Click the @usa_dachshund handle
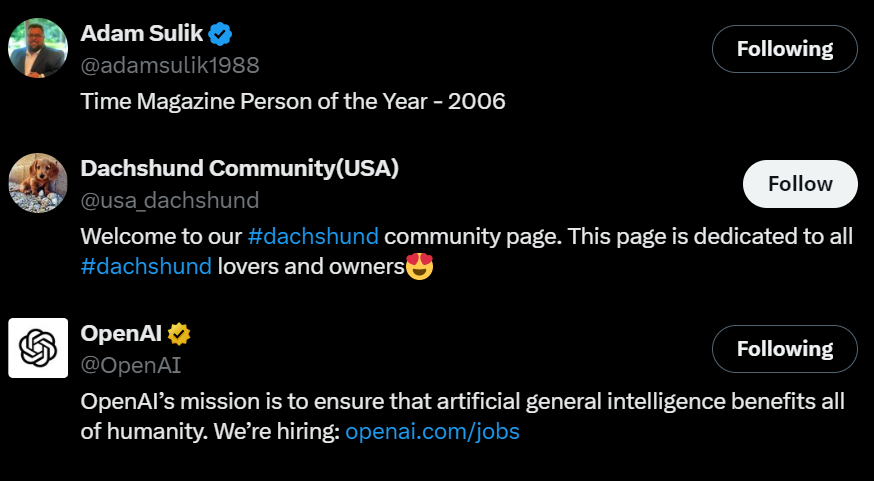Image resolution: width=874 pixels, height=481 pixels. [x=170, y=201]
